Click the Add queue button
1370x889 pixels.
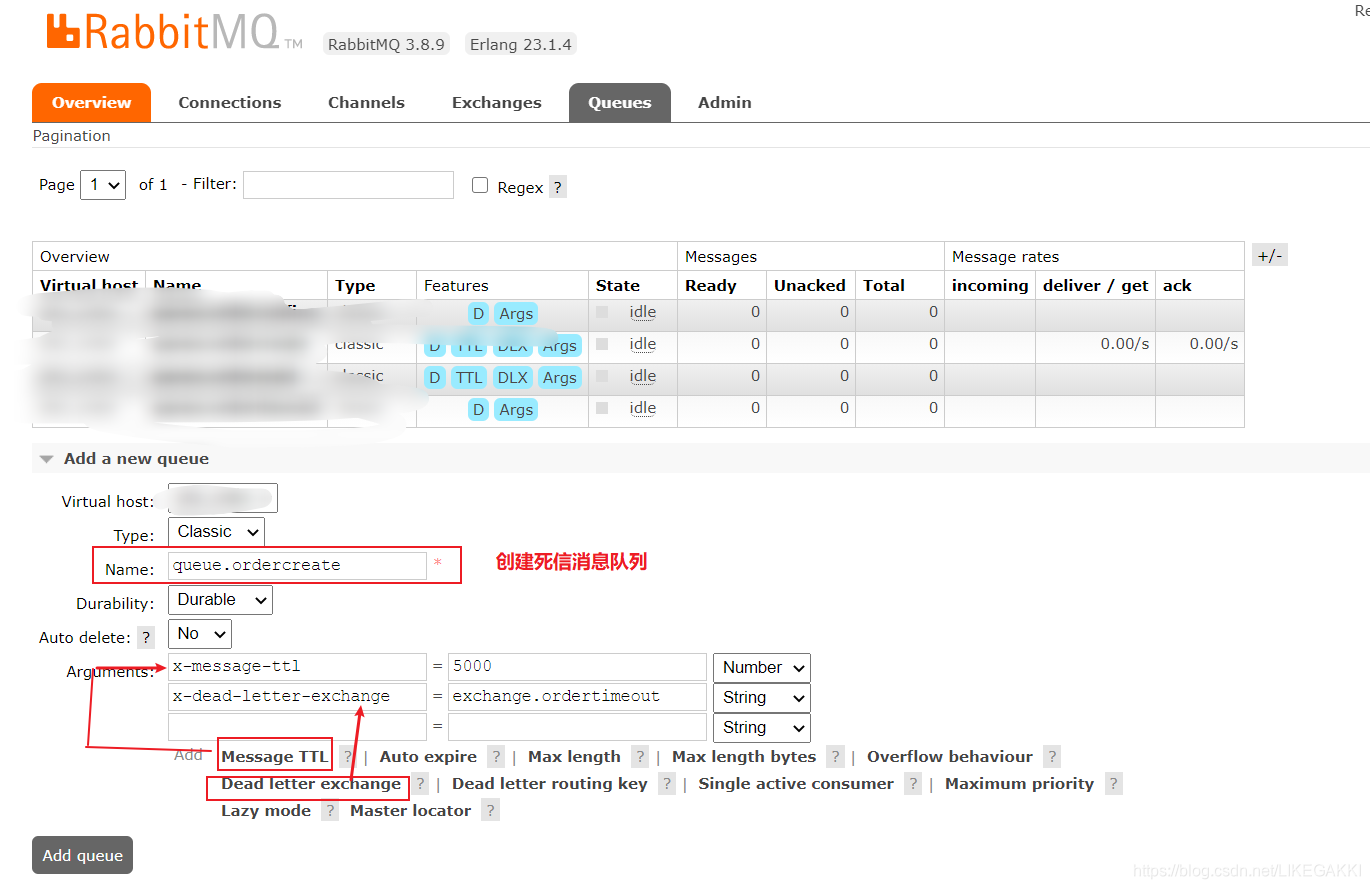click(x=82, y=856)
